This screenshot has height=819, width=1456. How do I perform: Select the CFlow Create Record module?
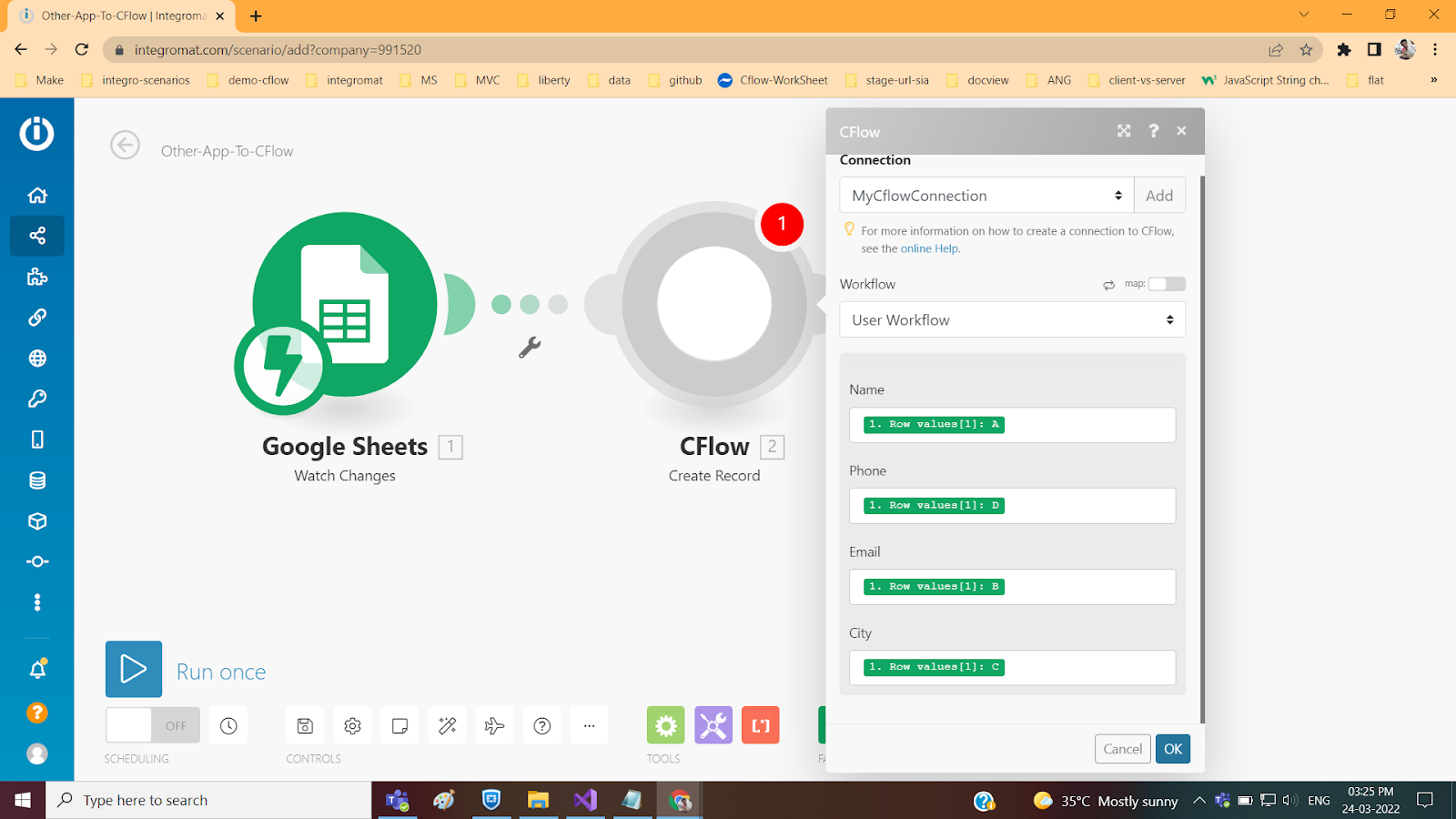pos(714,304)
